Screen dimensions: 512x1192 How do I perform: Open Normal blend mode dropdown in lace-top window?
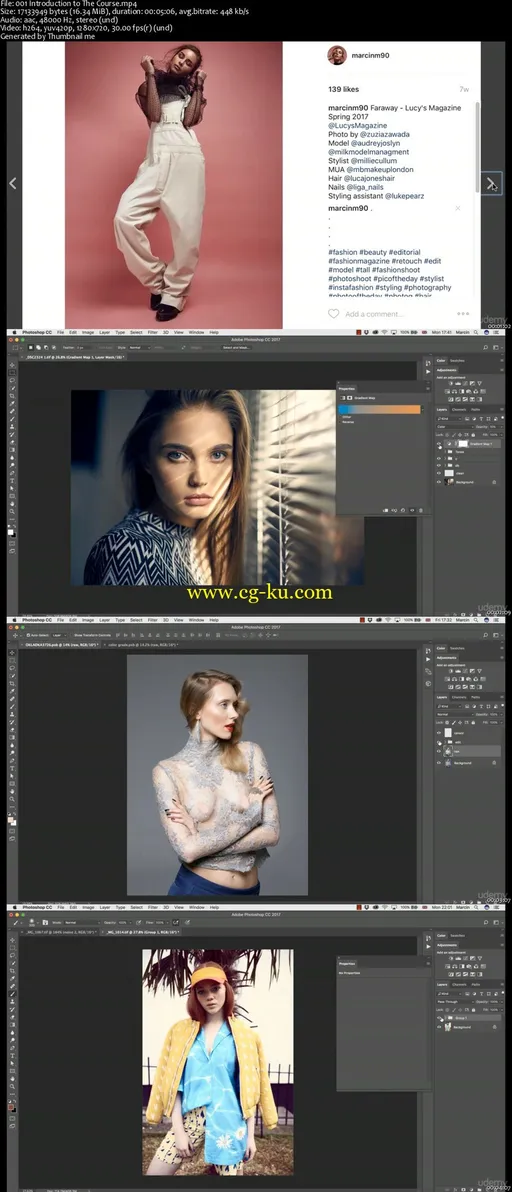coord(455,715)
